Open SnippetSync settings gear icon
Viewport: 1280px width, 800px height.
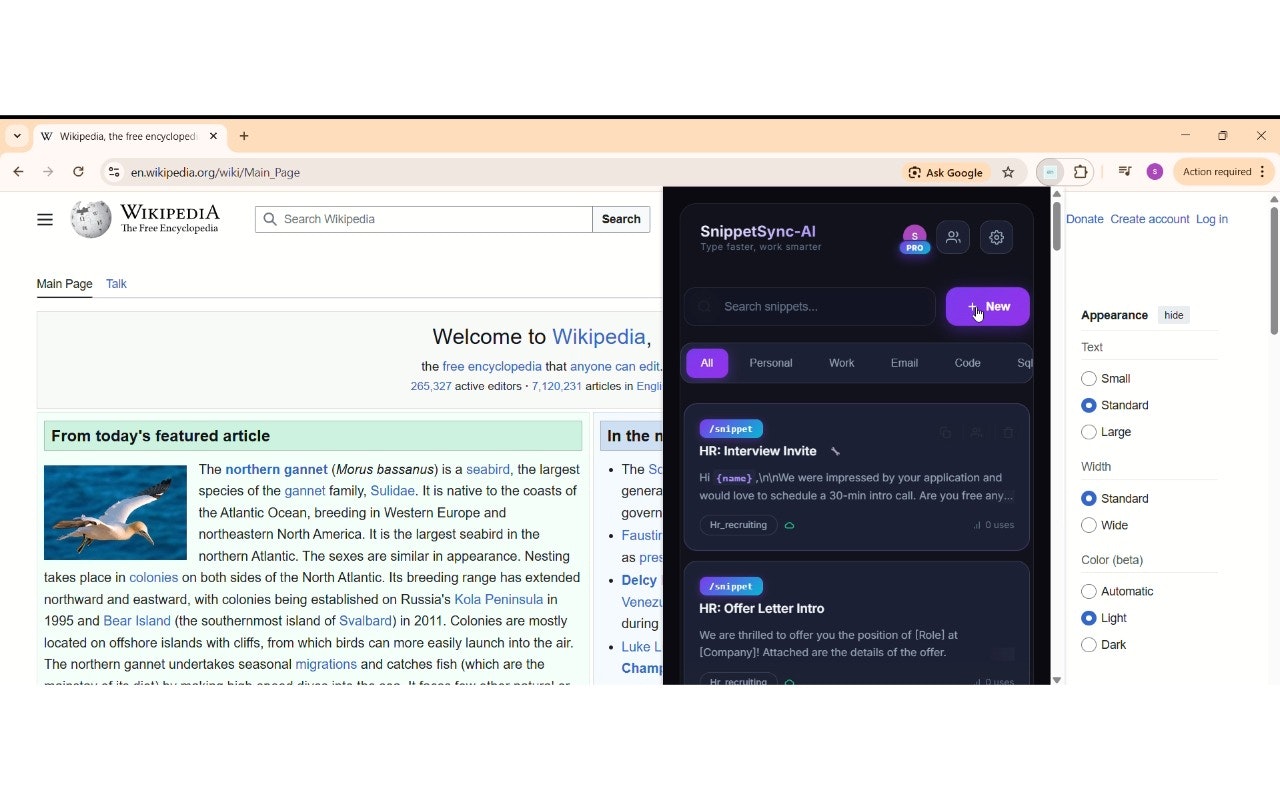pyautogui.click(x=996, y=237)
